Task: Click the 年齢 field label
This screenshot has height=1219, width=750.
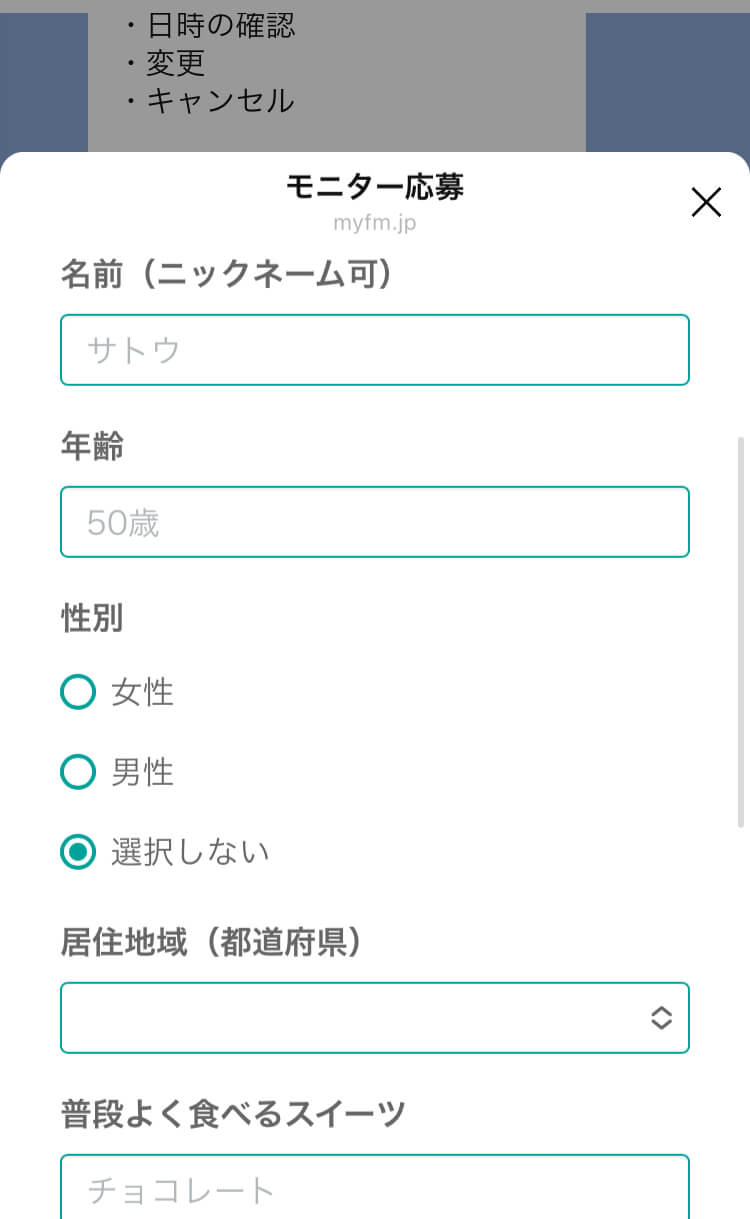Action: click(x=93, y=447)
